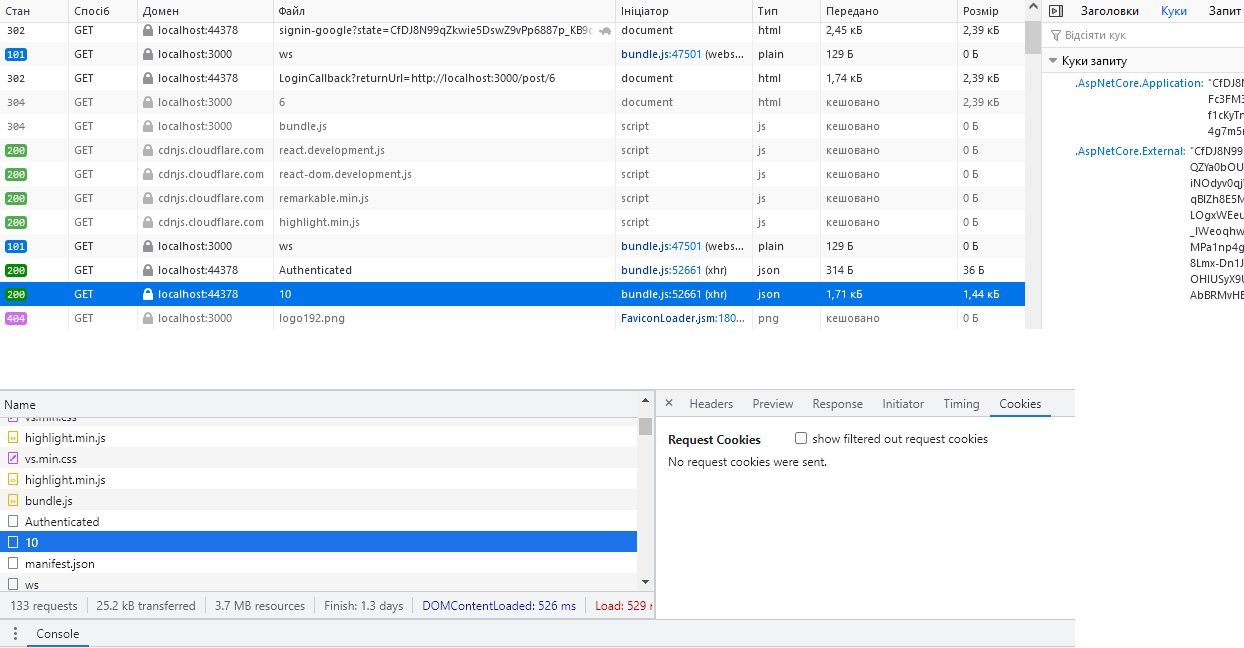1244x648 pixels.
Task: Enable show filtered out request cookies
Action: [801, 439]
